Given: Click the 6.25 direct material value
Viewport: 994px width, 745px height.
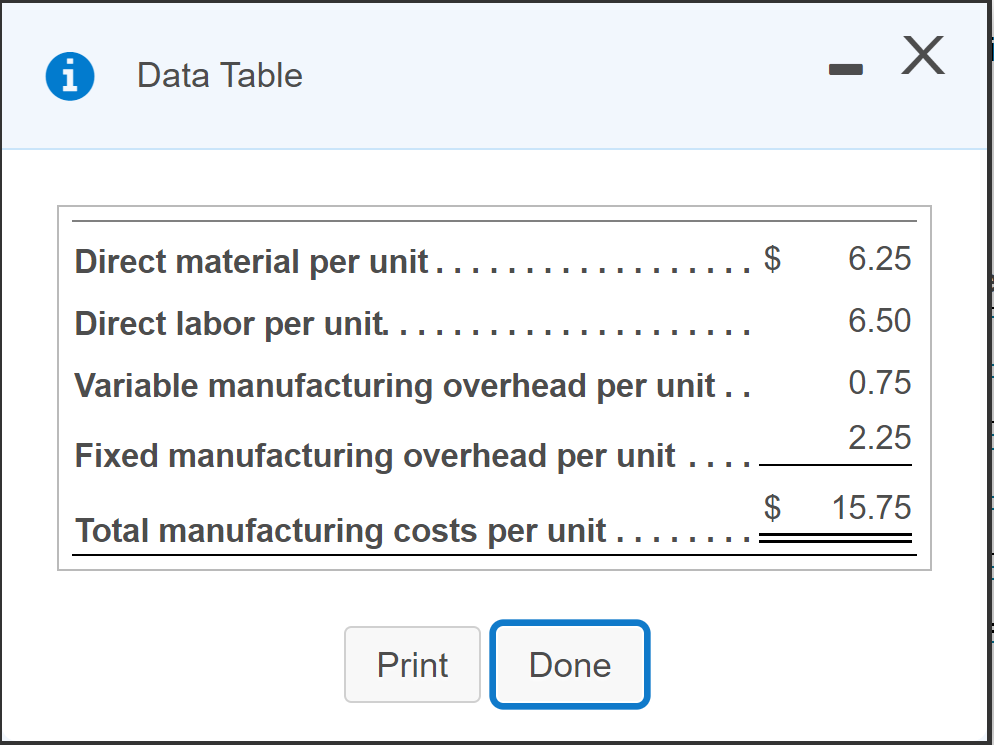Looking at the screenshot, I should pyautogui.click(x=880, y=259).
